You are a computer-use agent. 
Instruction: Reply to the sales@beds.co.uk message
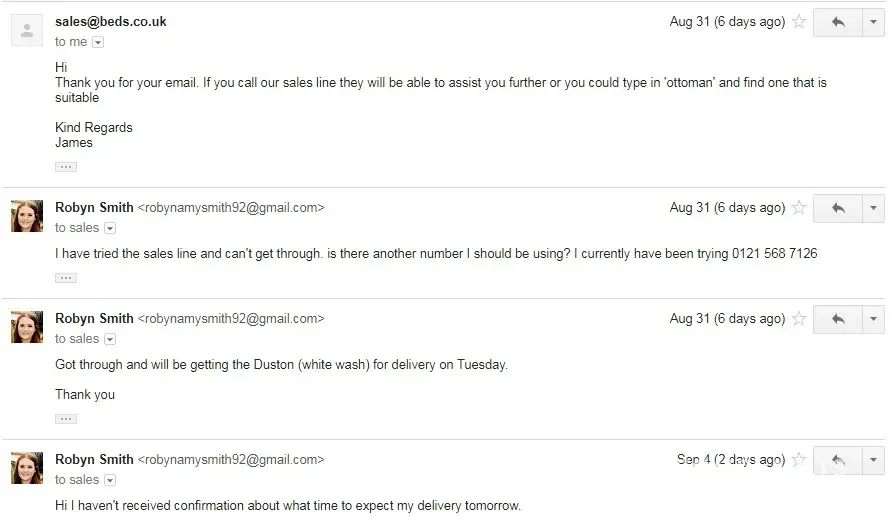[838, 22]
